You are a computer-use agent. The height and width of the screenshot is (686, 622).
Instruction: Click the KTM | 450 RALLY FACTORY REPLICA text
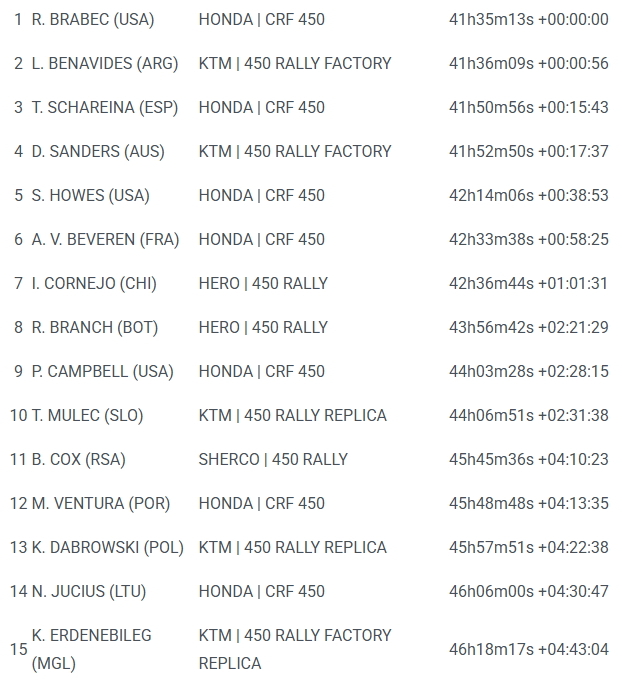pyautogui.click(x=295, y=650)
